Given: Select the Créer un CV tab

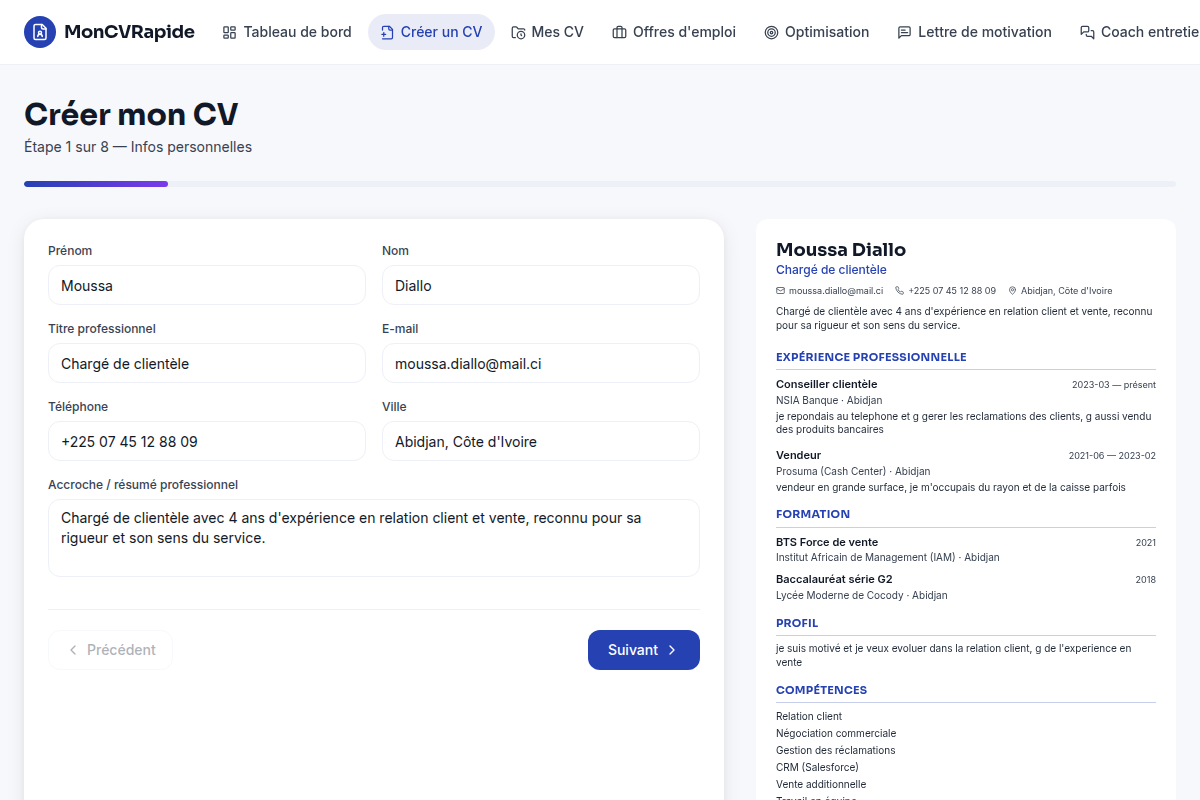Looking at the screenshot, I should [x=431, y=32].
